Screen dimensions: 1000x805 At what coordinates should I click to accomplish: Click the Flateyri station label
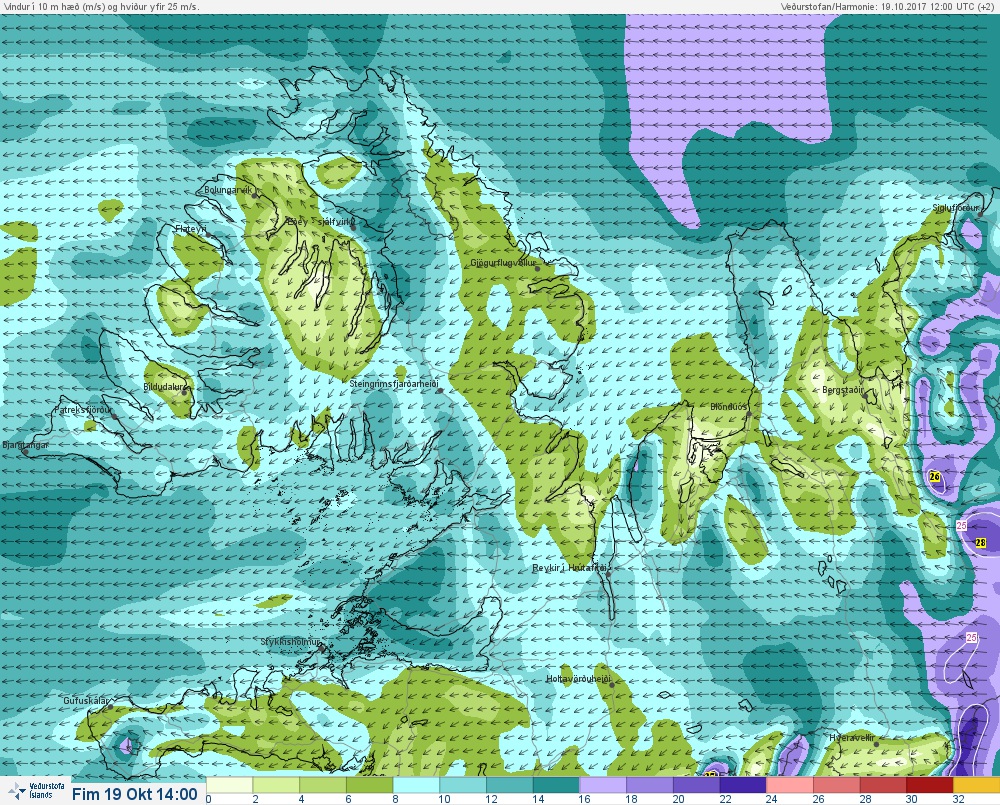(x=191, y=228)
